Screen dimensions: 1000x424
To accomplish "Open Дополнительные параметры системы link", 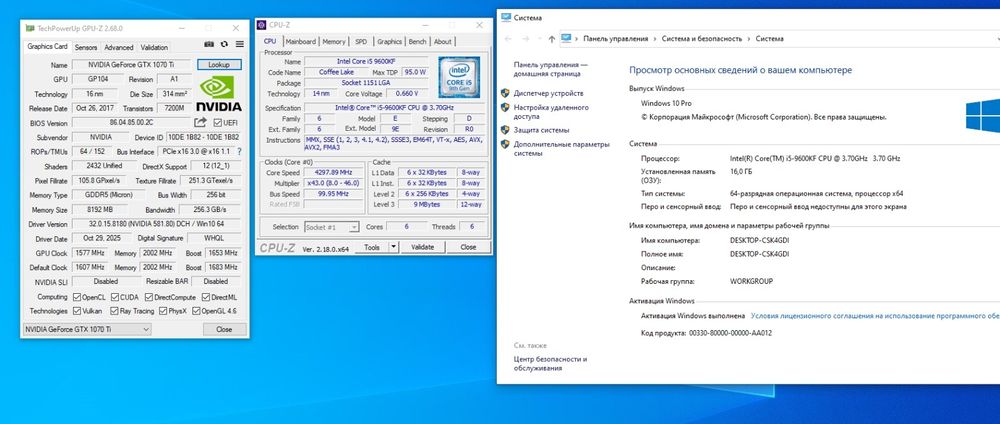I will [561, 149].
